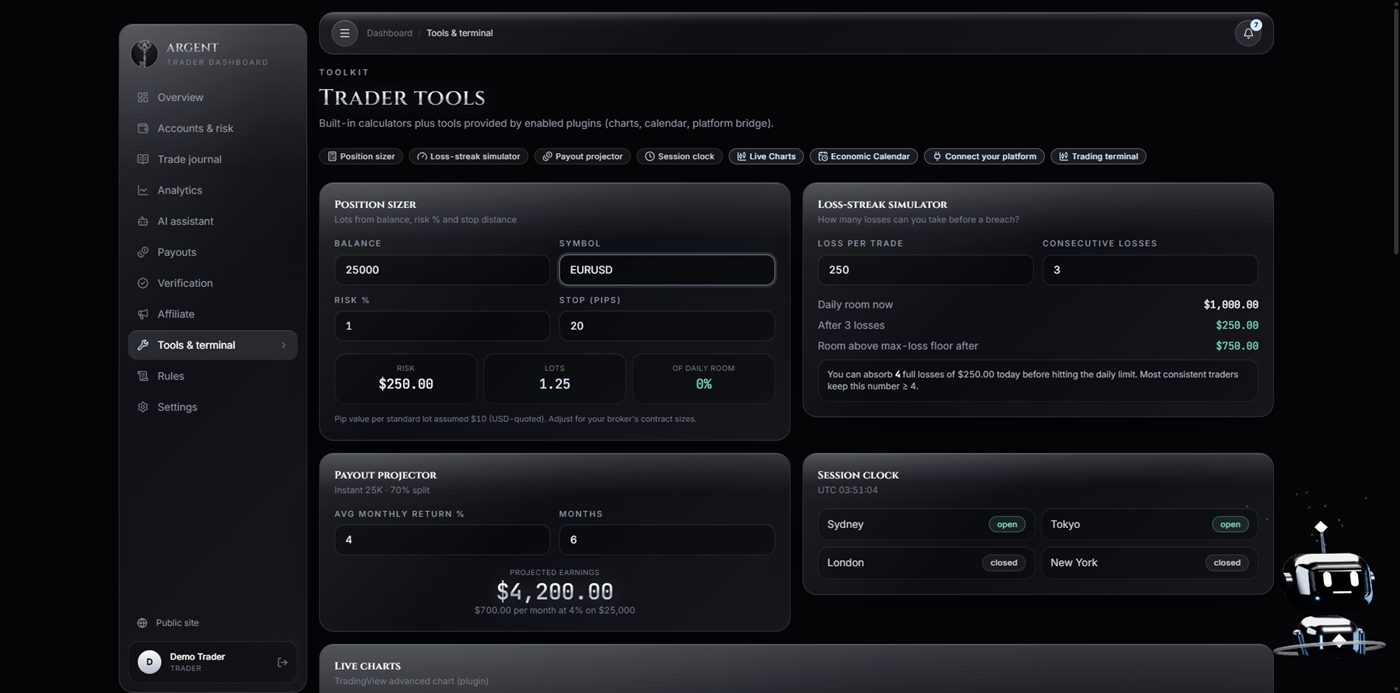Click the Tools & terminal wrench icon
Viewport: 1400px width, 693px height.
[143, 345]
